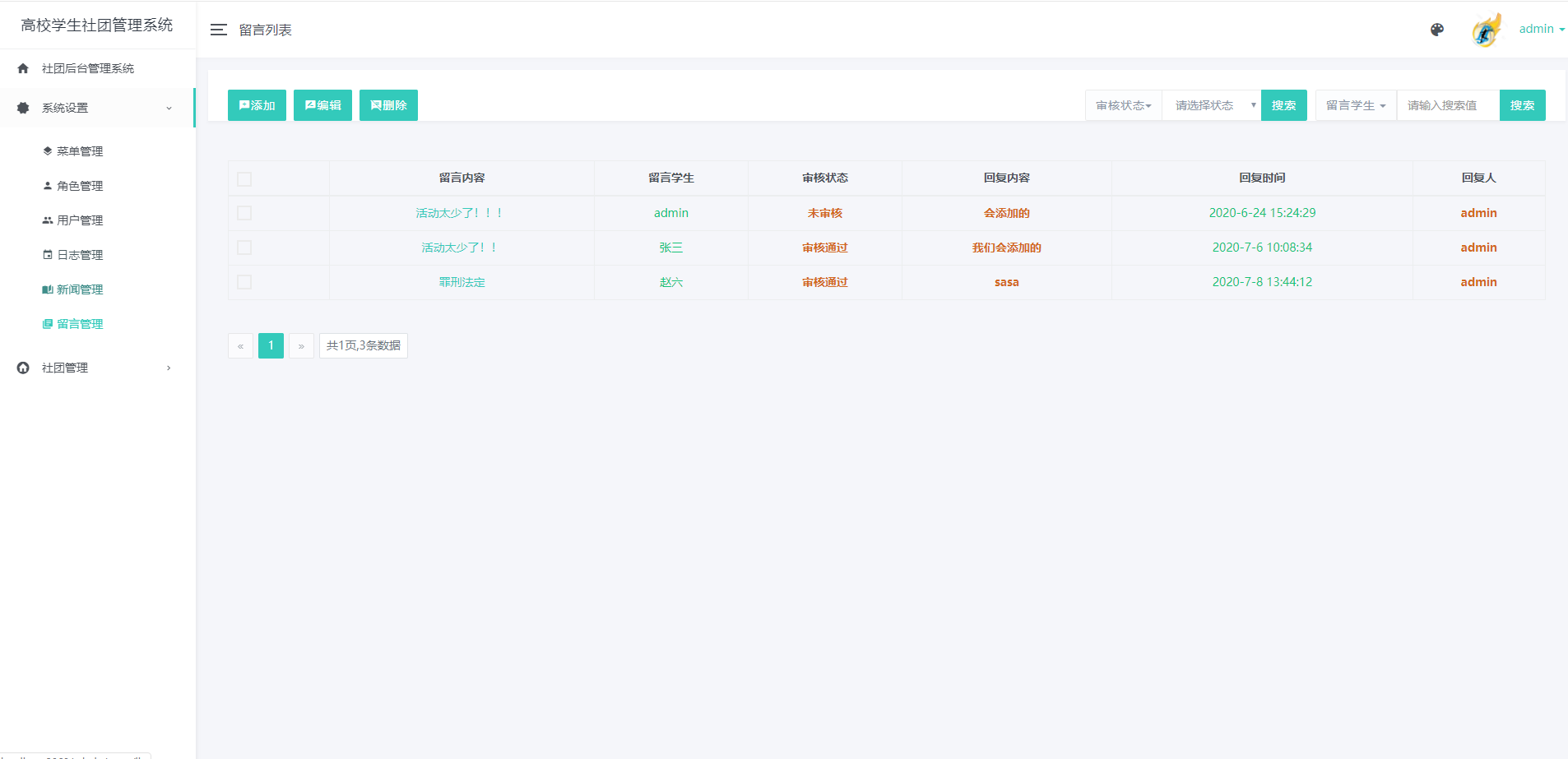Viewport: 1568px width, 759px height.
Task: Focus the 请输入搜索值 input field
Action: pos(1448,105)
